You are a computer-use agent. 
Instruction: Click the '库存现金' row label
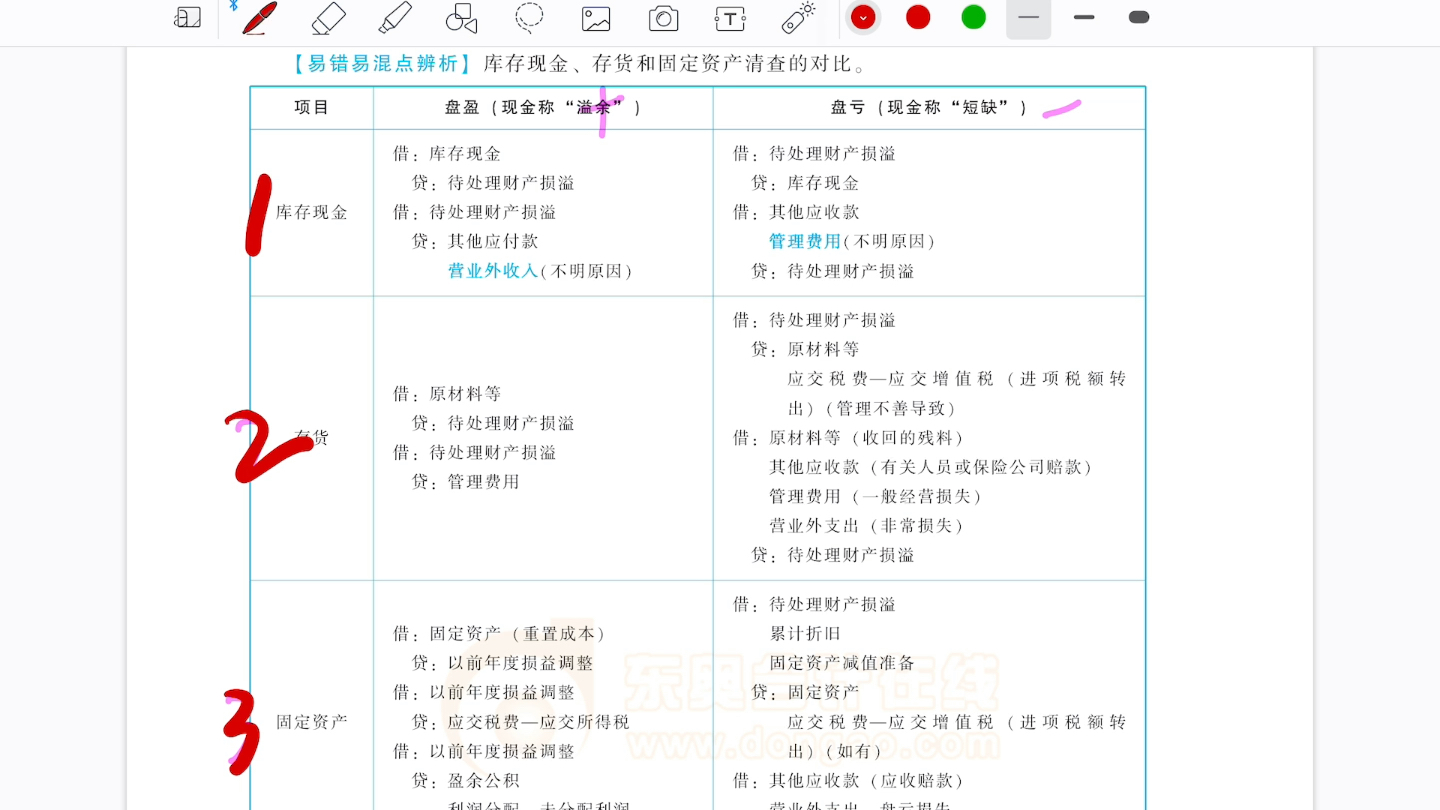click(312, 212)
